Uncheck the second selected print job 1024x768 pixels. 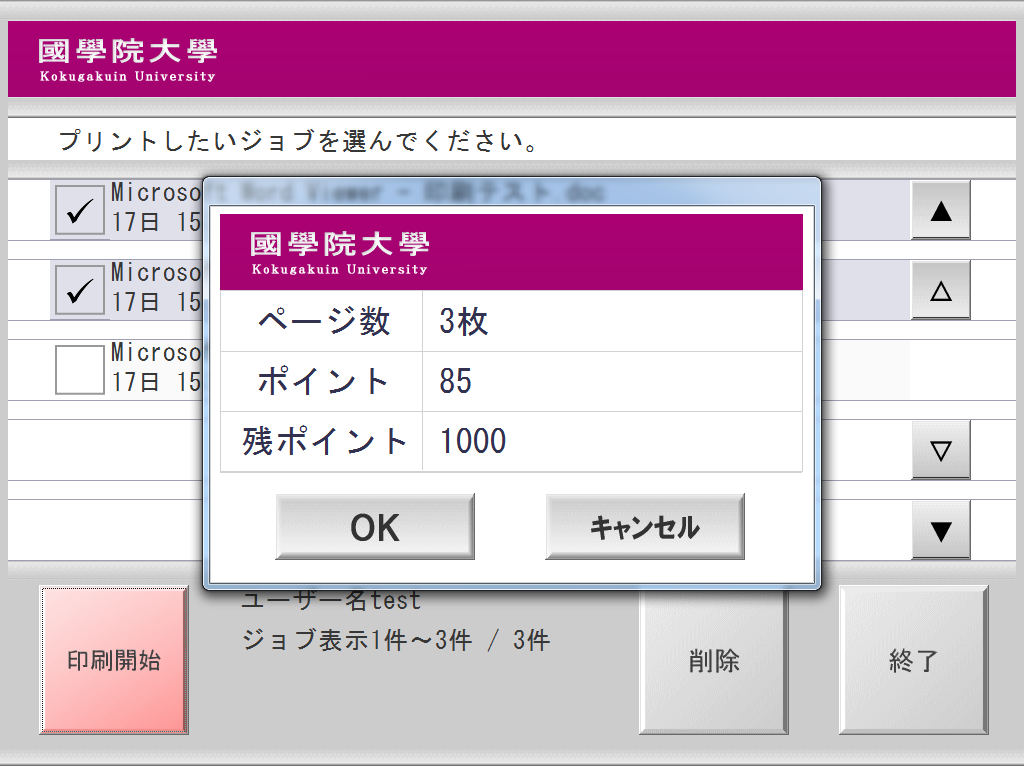pos(79,289)
